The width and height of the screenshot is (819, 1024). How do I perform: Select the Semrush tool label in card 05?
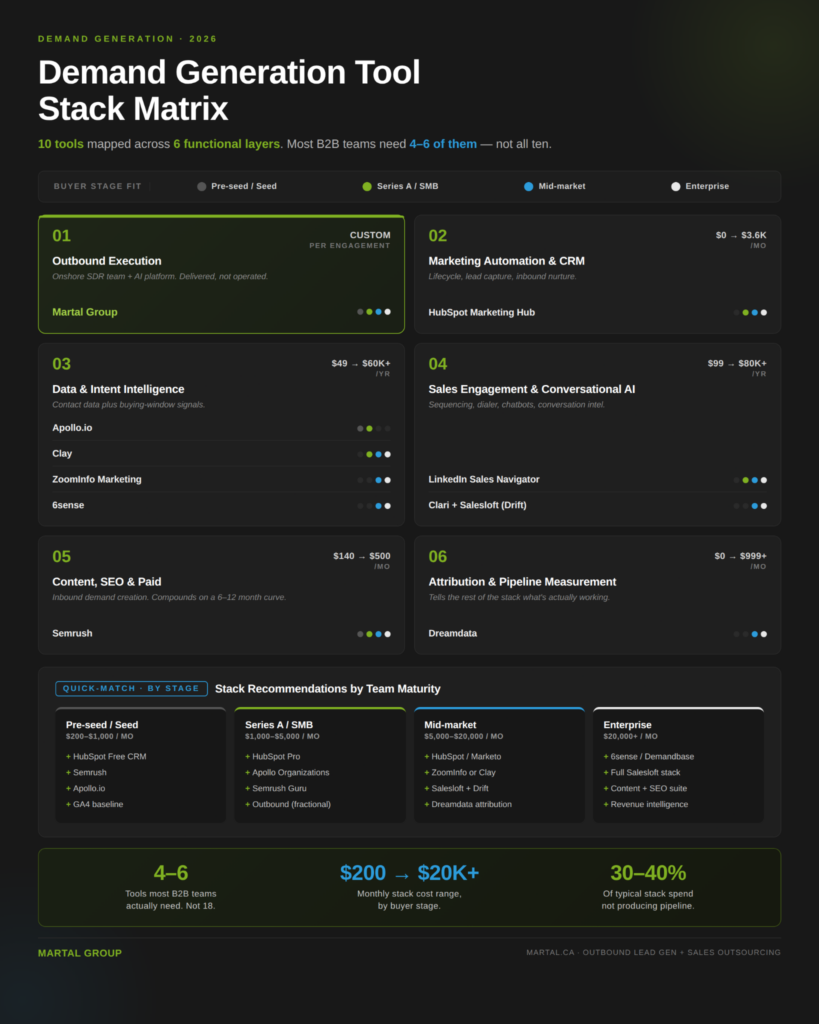click(x=72, y=633)
